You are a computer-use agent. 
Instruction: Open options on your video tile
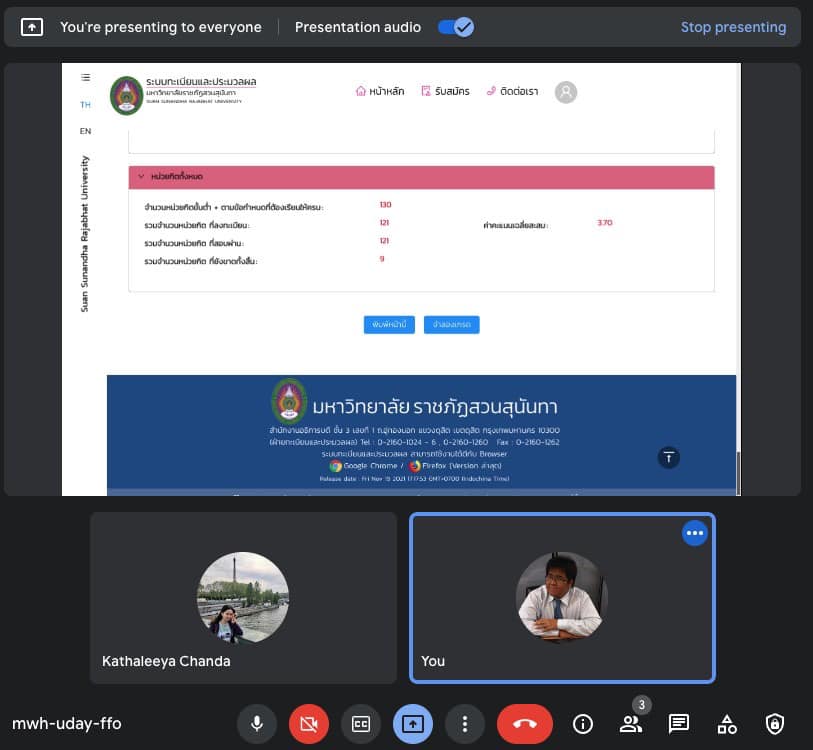(x=695, y=533)
